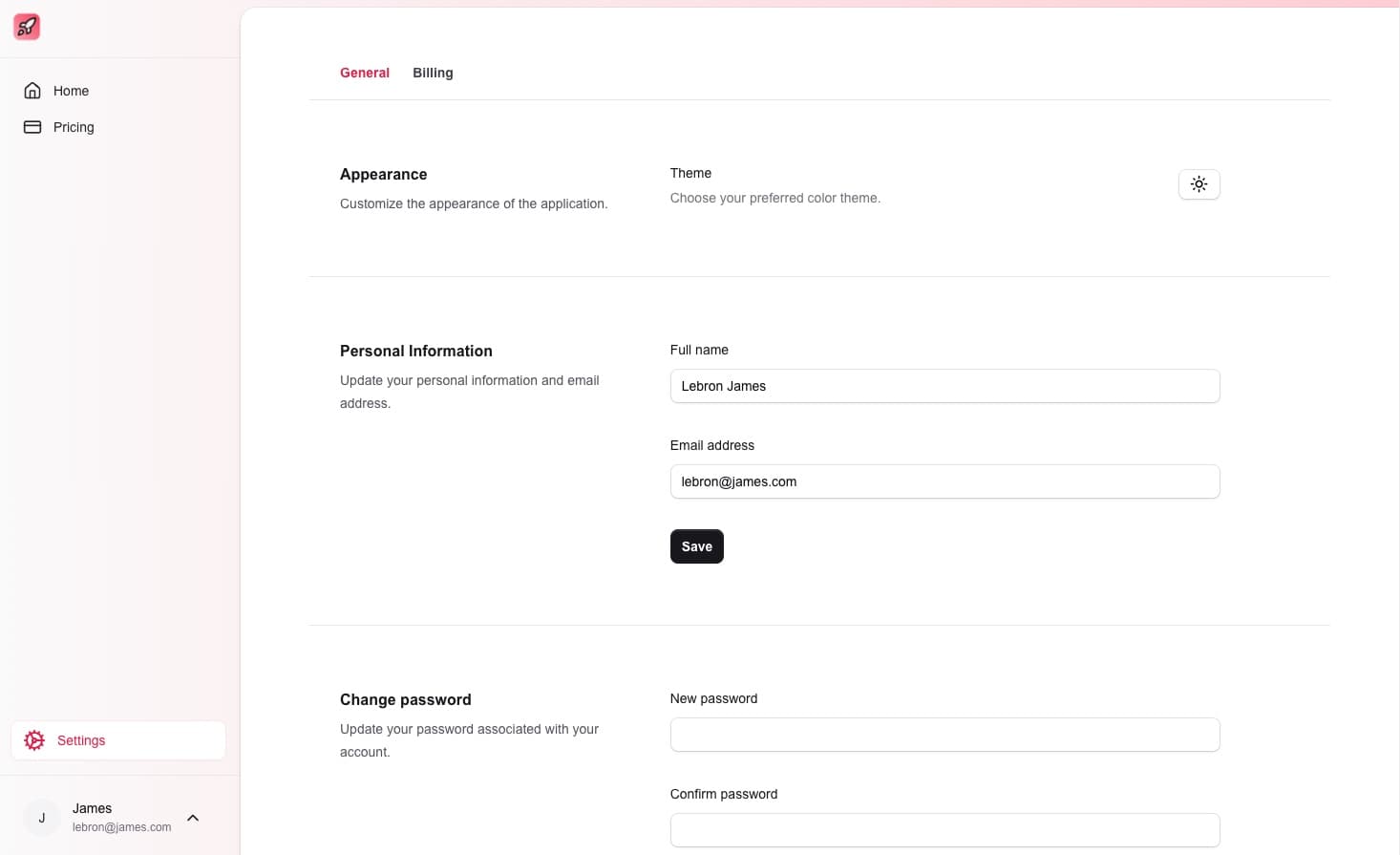
Task: Go to Pricing text link in sidebar
Action: 74,127
